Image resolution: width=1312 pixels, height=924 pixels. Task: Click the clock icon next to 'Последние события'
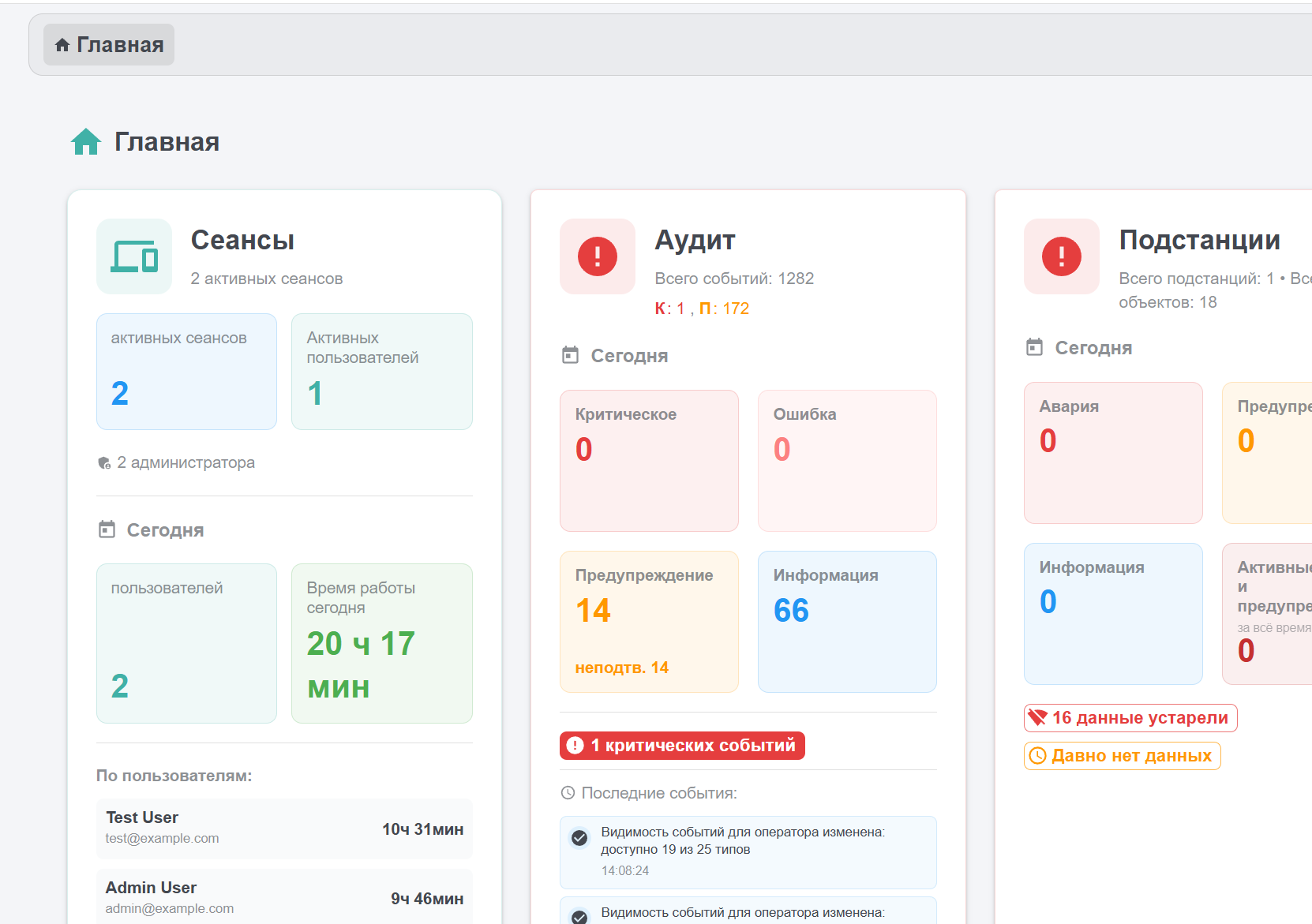coord(568,793)
